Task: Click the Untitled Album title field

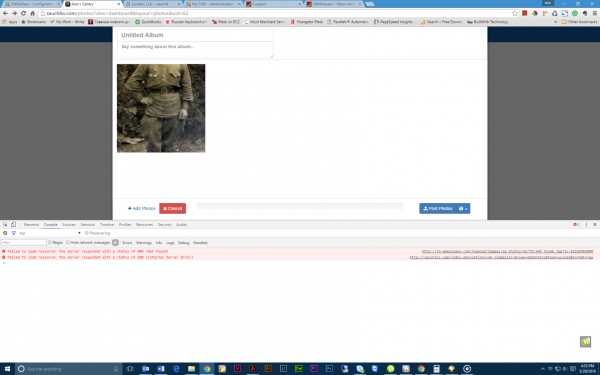Action: (x=195, y=35)
